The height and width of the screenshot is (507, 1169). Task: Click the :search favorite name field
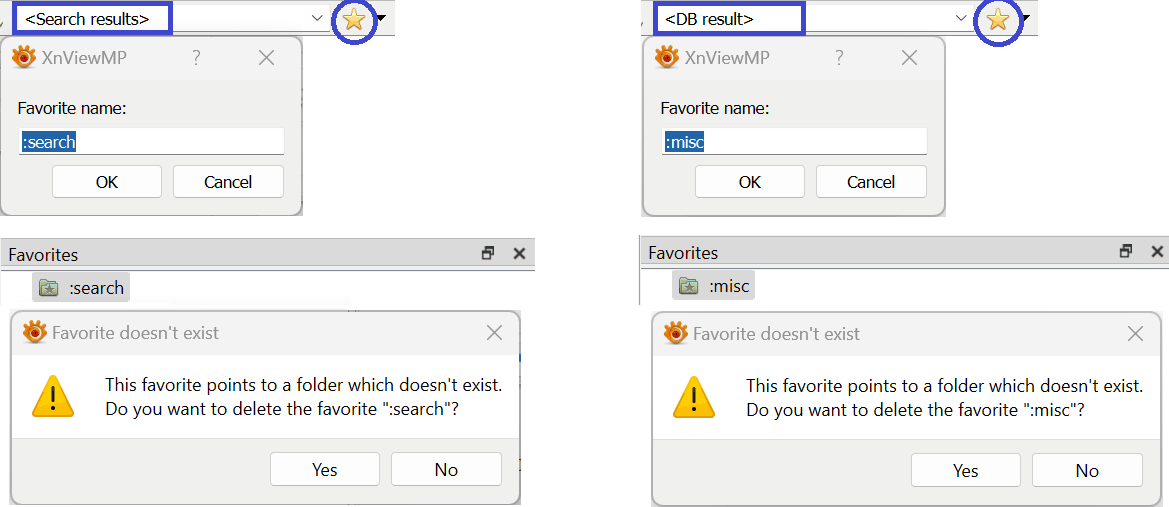click(x=151, y=142)
